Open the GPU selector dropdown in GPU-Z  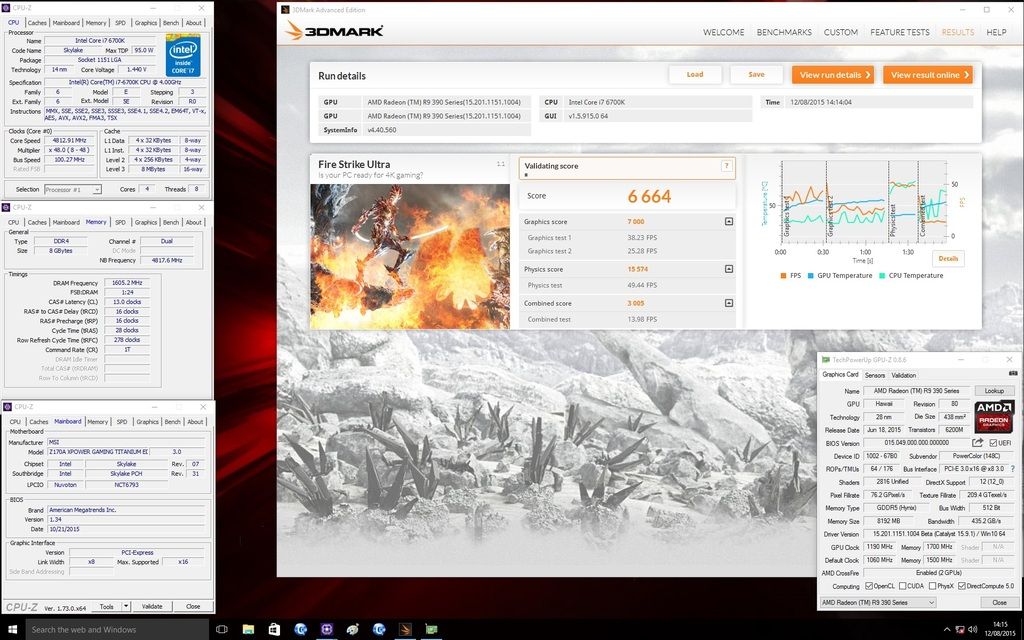(878, 602)
